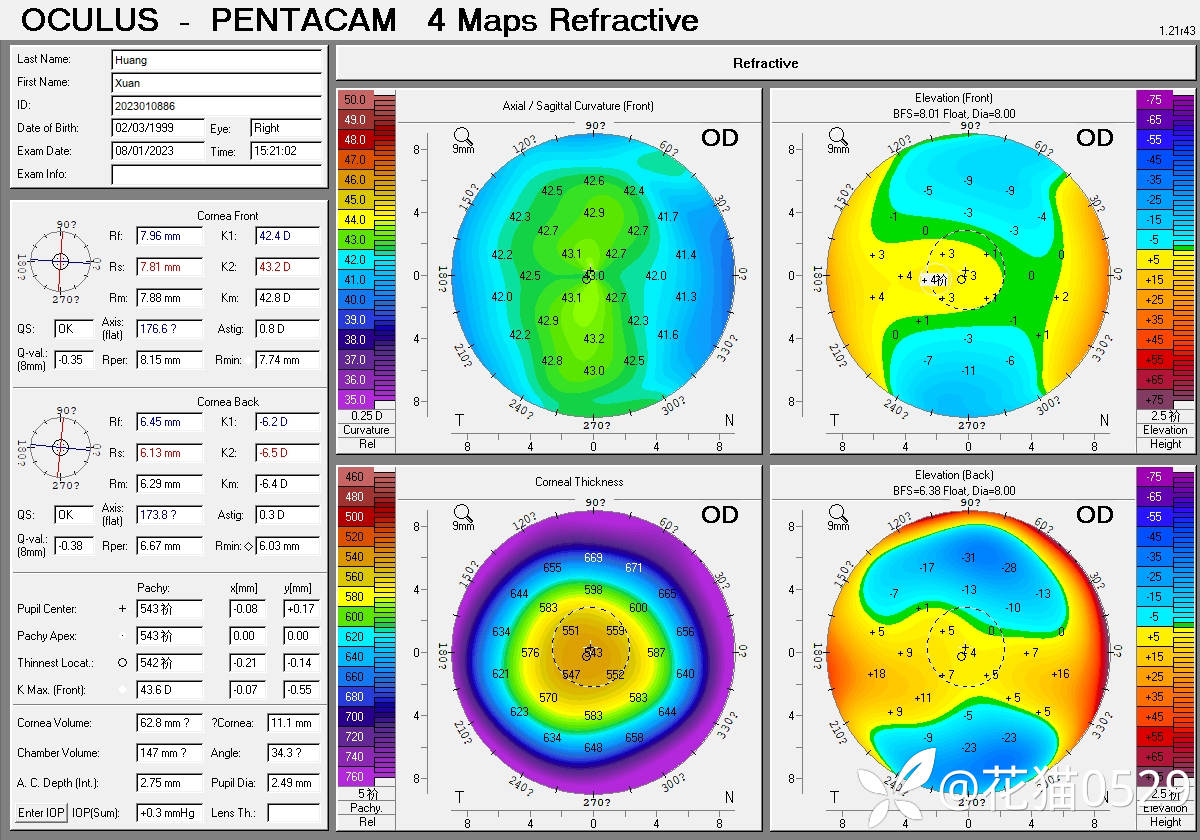1200x840 pixels.
Task: Click the Cornea Back QS OK field
Action: click(73, 515)
